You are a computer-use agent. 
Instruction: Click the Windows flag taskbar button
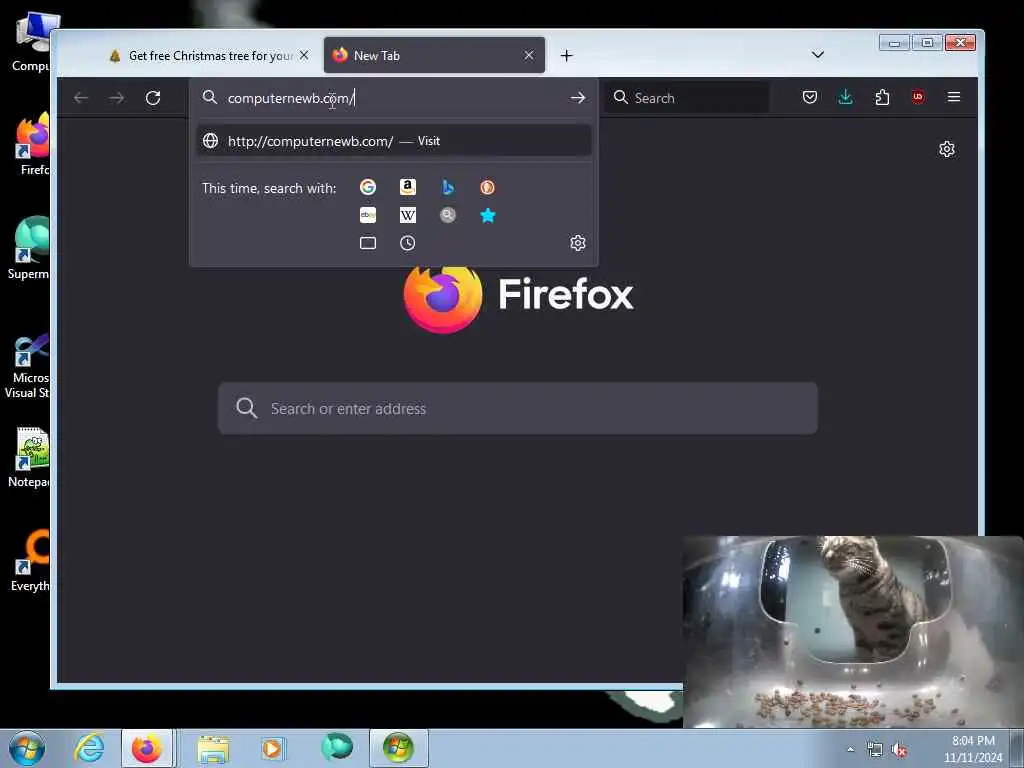pos(398,748)
